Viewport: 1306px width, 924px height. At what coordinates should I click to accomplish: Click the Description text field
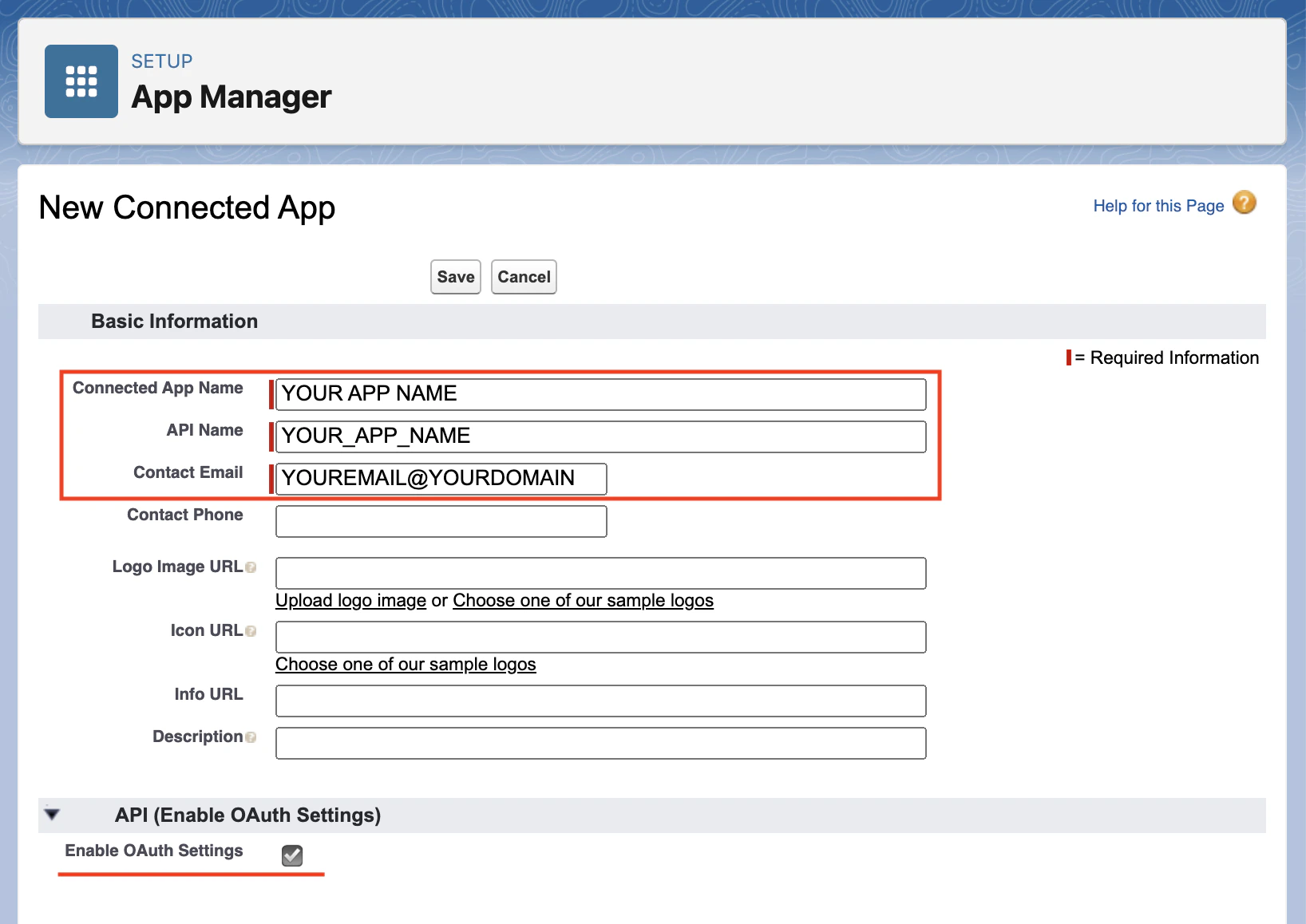coord(600,743)
